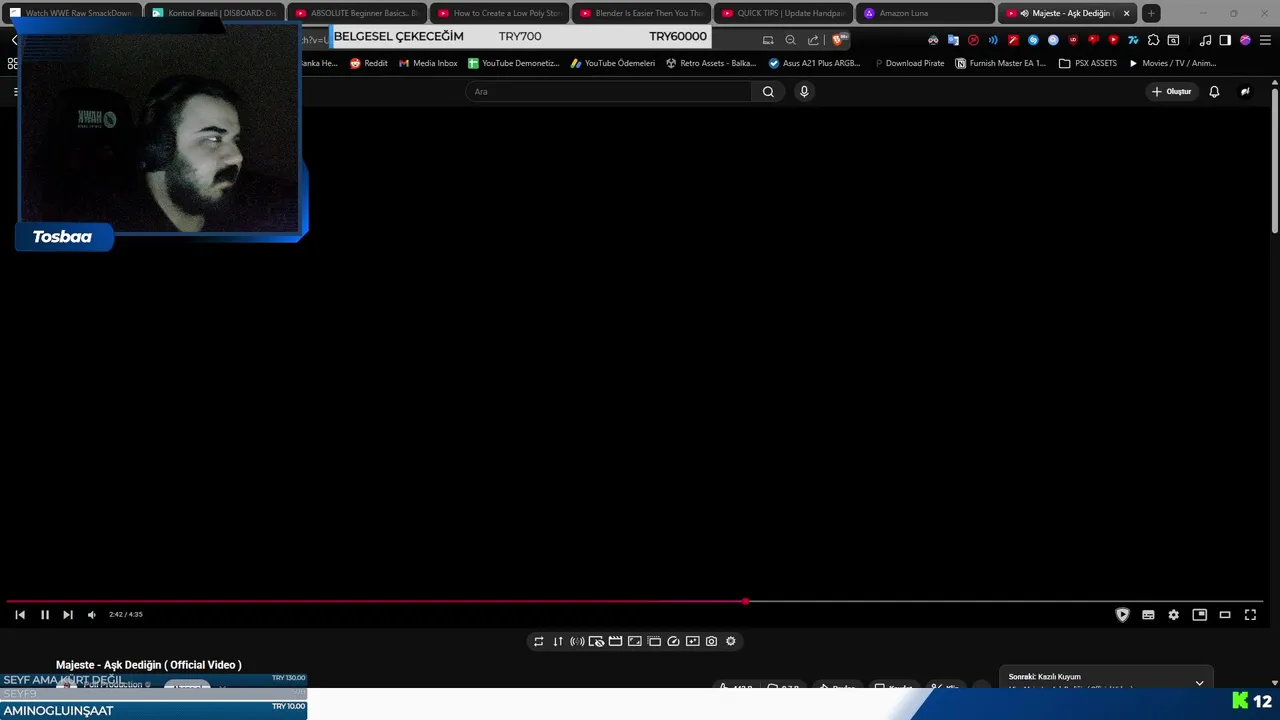
Task: Switch to miniplayer mode
Action: (1200, 615)
